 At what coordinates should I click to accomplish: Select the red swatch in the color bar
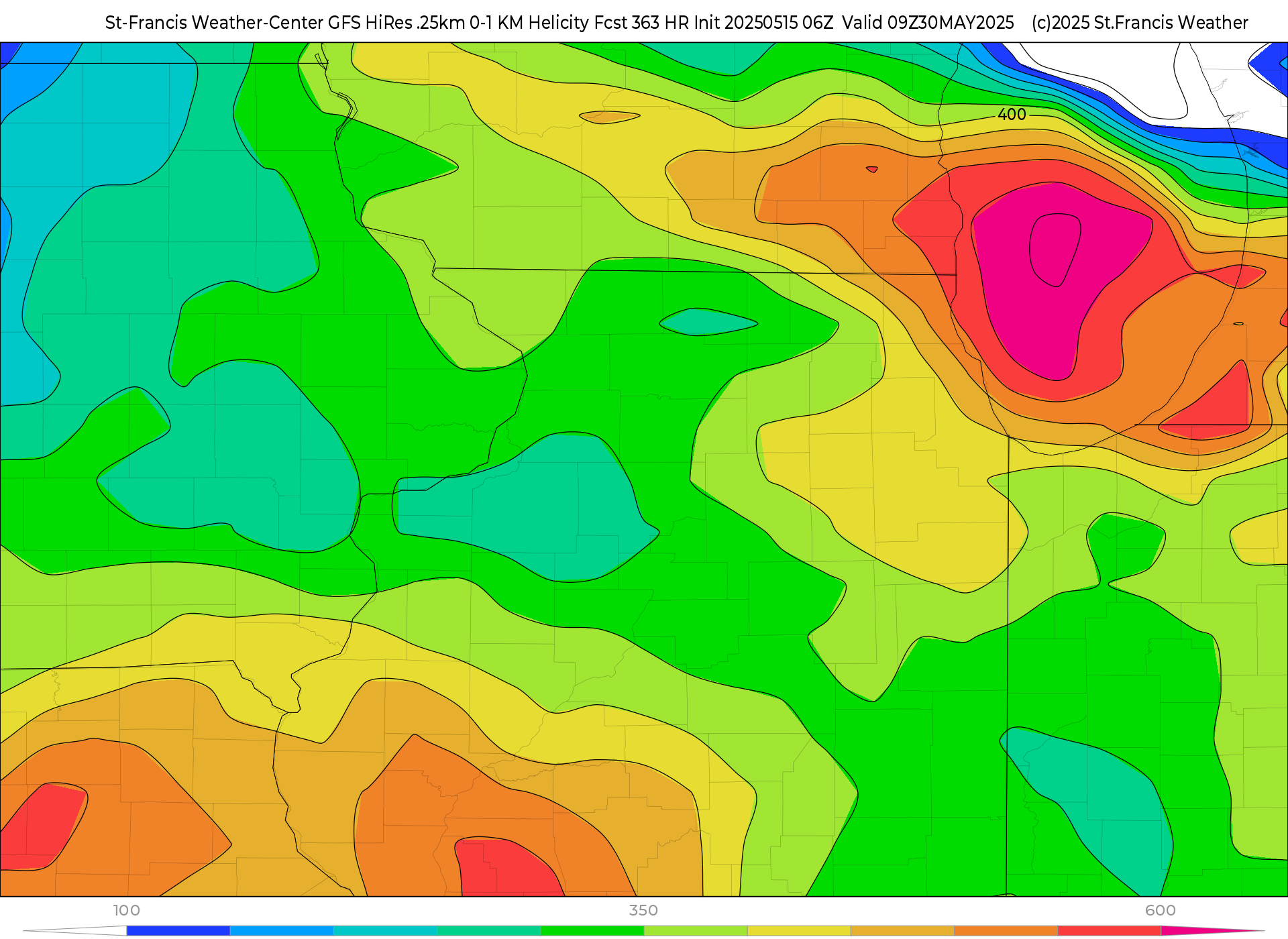(1110, 931)
